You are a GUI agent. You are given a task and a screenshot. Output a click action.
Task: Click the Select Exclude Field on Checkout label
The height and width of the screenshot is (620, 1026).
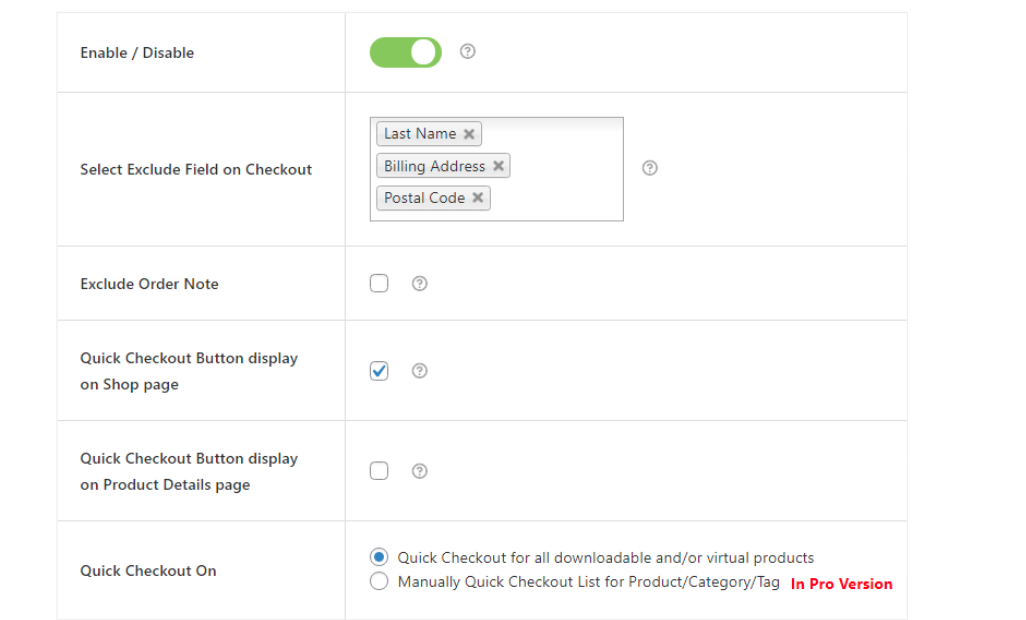(196, 170)
